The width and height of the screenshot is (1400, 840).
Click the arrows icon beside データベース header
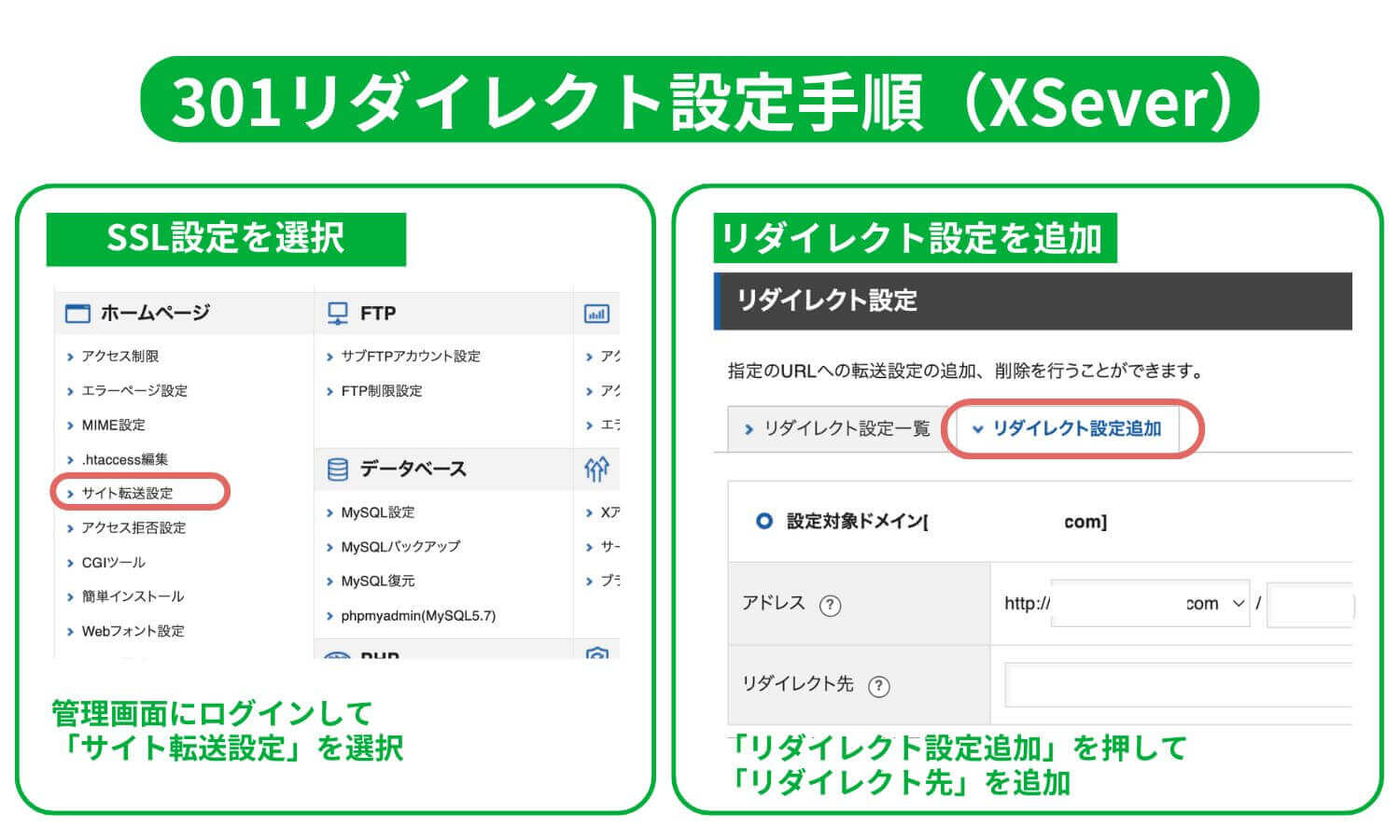click(x=596, y=469)
